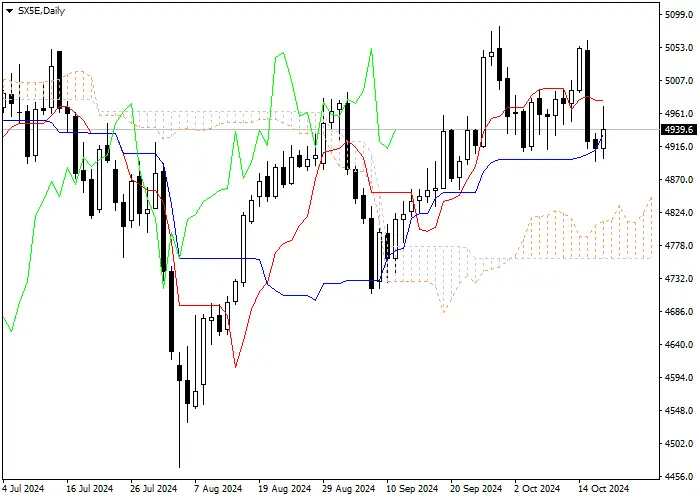The height and width of the screenshot is (500, 700).
Task: Select date label 2 Oct 2024
Action: point(537,489)
